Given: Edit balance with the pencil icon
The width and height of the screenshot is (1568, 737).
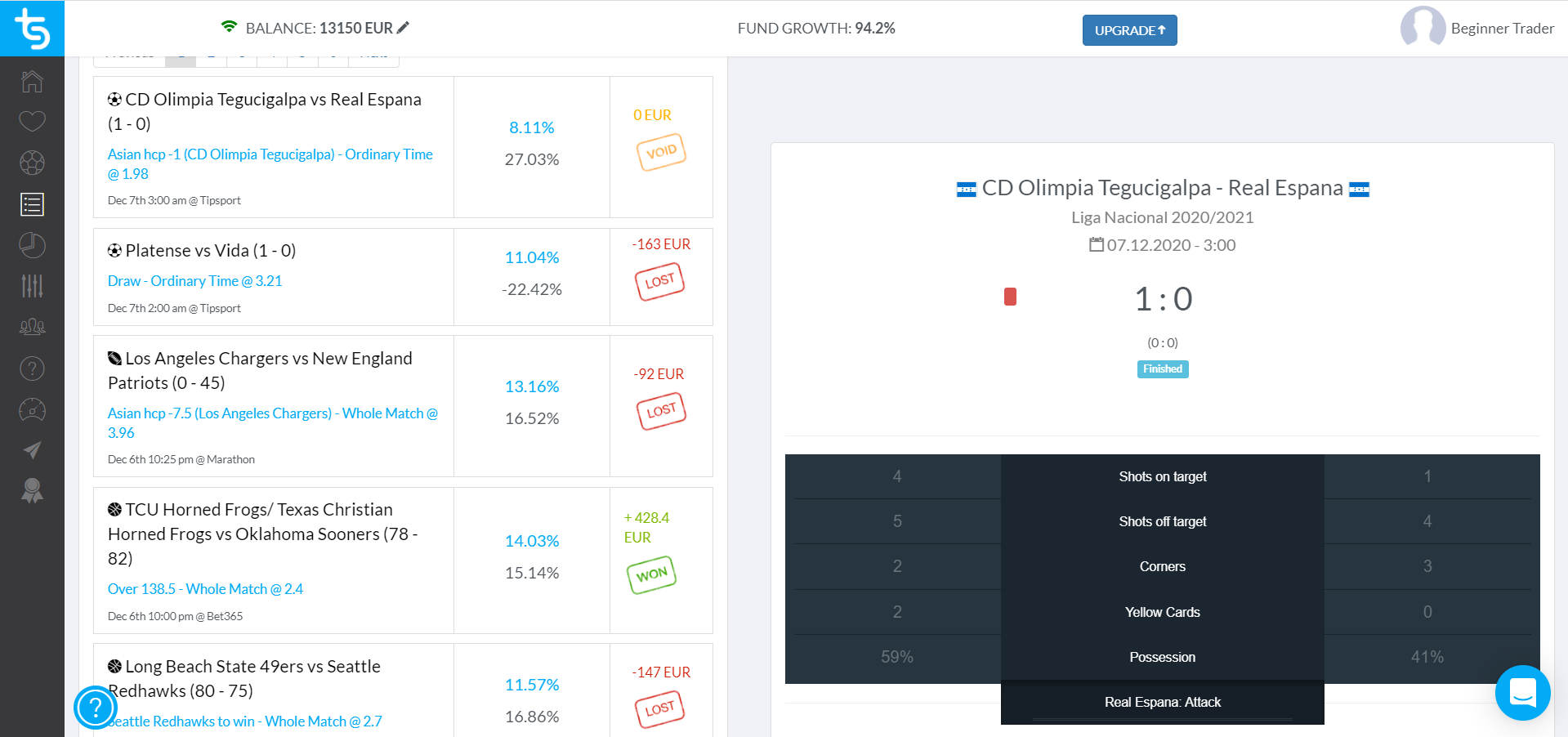Looking at the screenshot, I should pos(403,28).
